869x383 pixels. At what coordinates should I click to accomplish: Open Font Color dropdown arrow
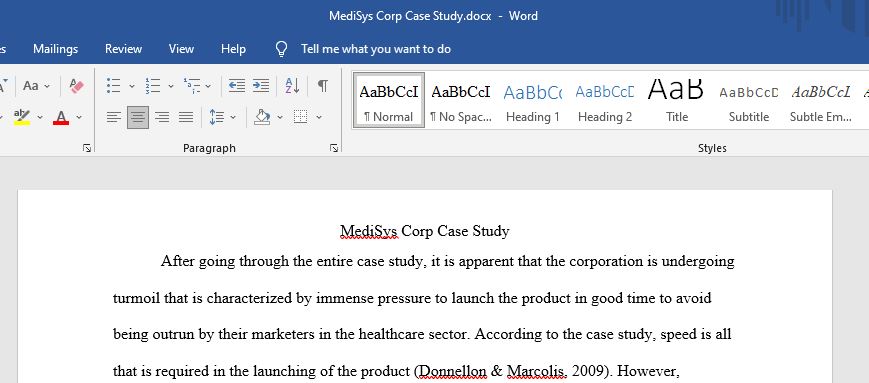(79, 117)
